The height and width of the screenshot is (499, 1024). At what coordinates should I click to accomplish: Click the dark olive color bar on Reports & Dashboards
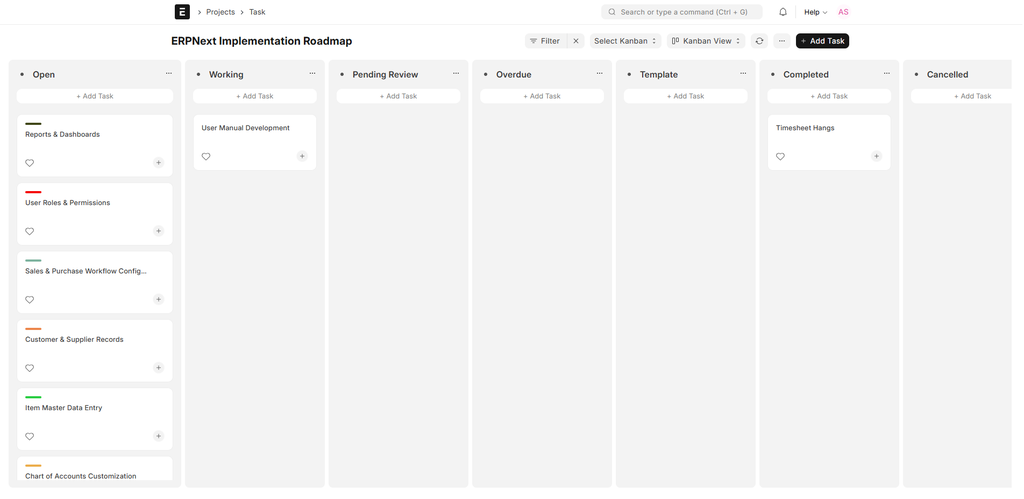[33, 123]
